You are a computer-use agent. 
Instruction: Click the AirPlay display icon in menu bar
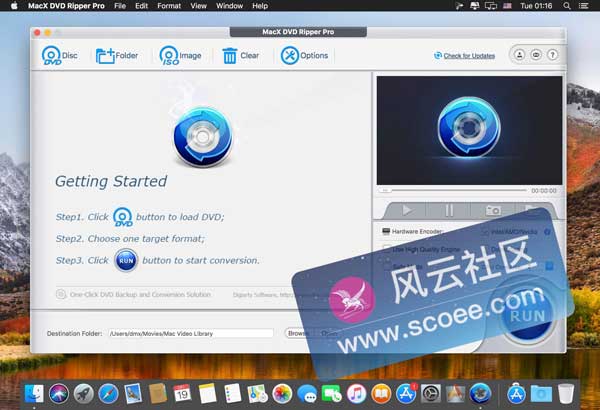[x=491, y=6]
